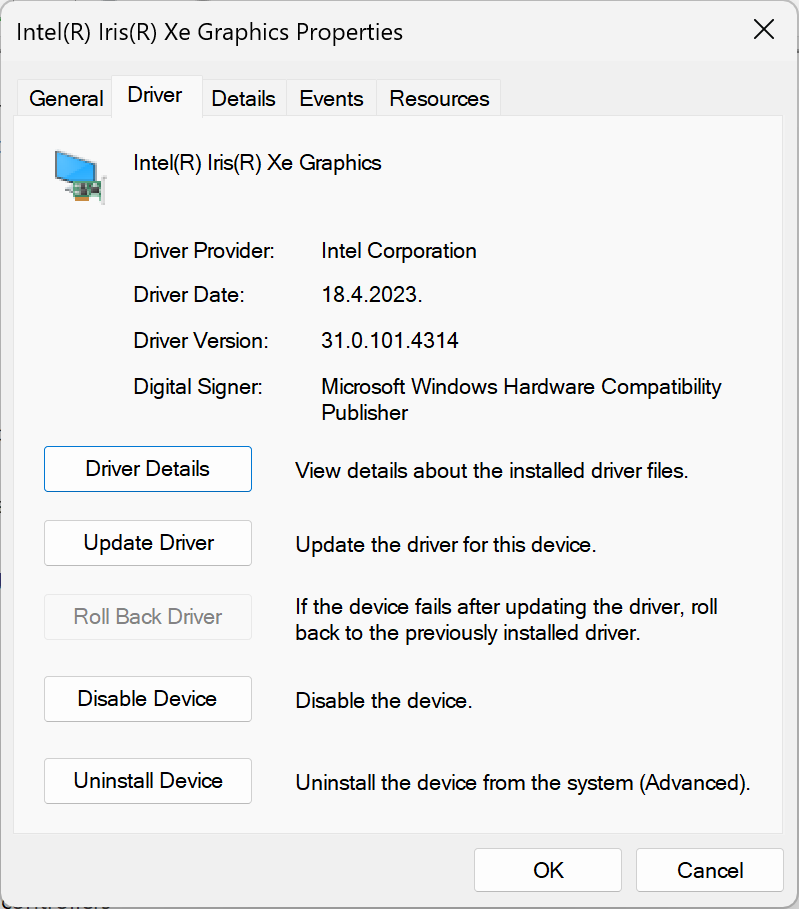Confirm with the OK button
The height and width of the screenshot is (909, 799).
(x=548, y=870)
